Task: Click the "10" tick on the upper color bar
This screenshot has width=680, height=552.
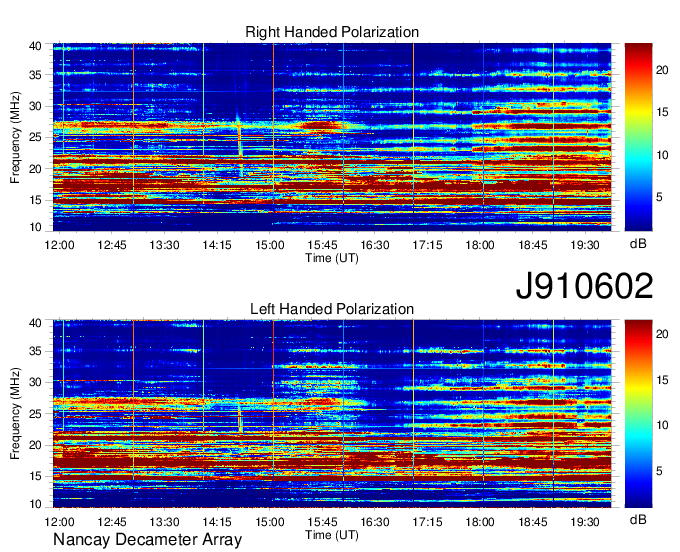Action: coord(662,155)
